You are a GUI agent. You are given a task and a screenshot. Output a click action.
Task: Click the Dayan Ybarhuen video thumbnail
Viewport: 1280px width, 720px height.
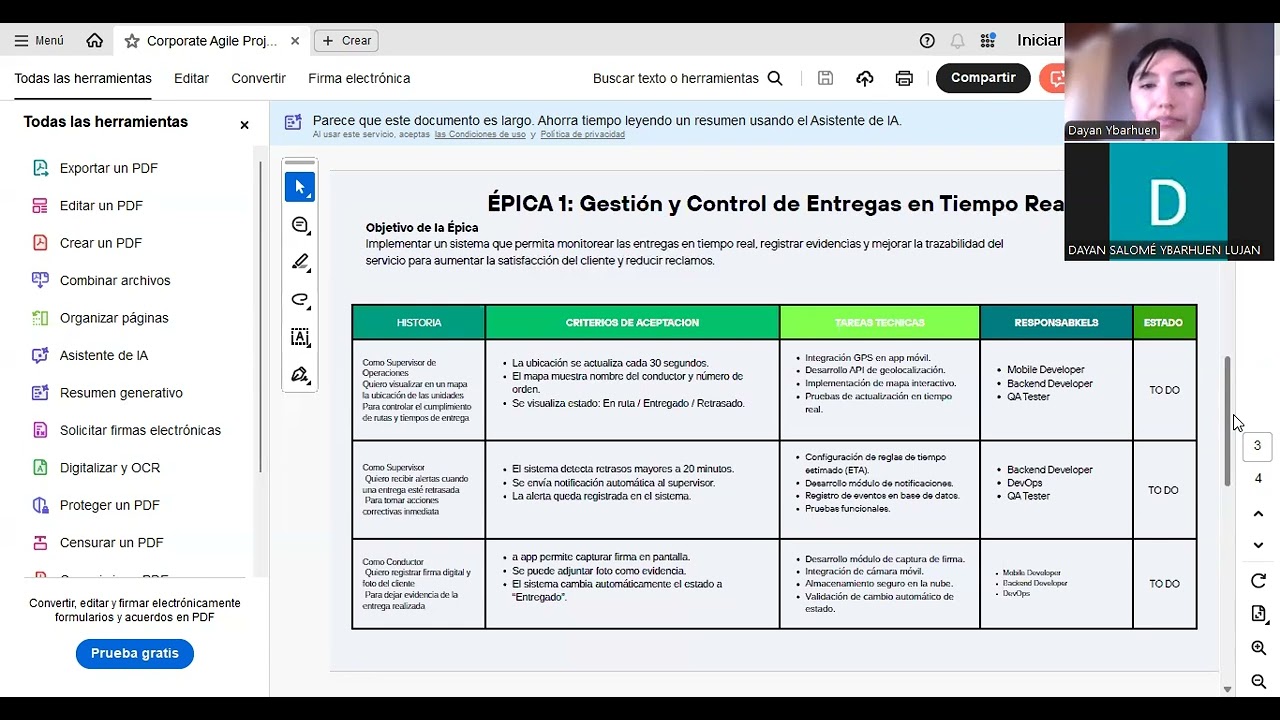pyautogui.click(x=1170, y=82)
